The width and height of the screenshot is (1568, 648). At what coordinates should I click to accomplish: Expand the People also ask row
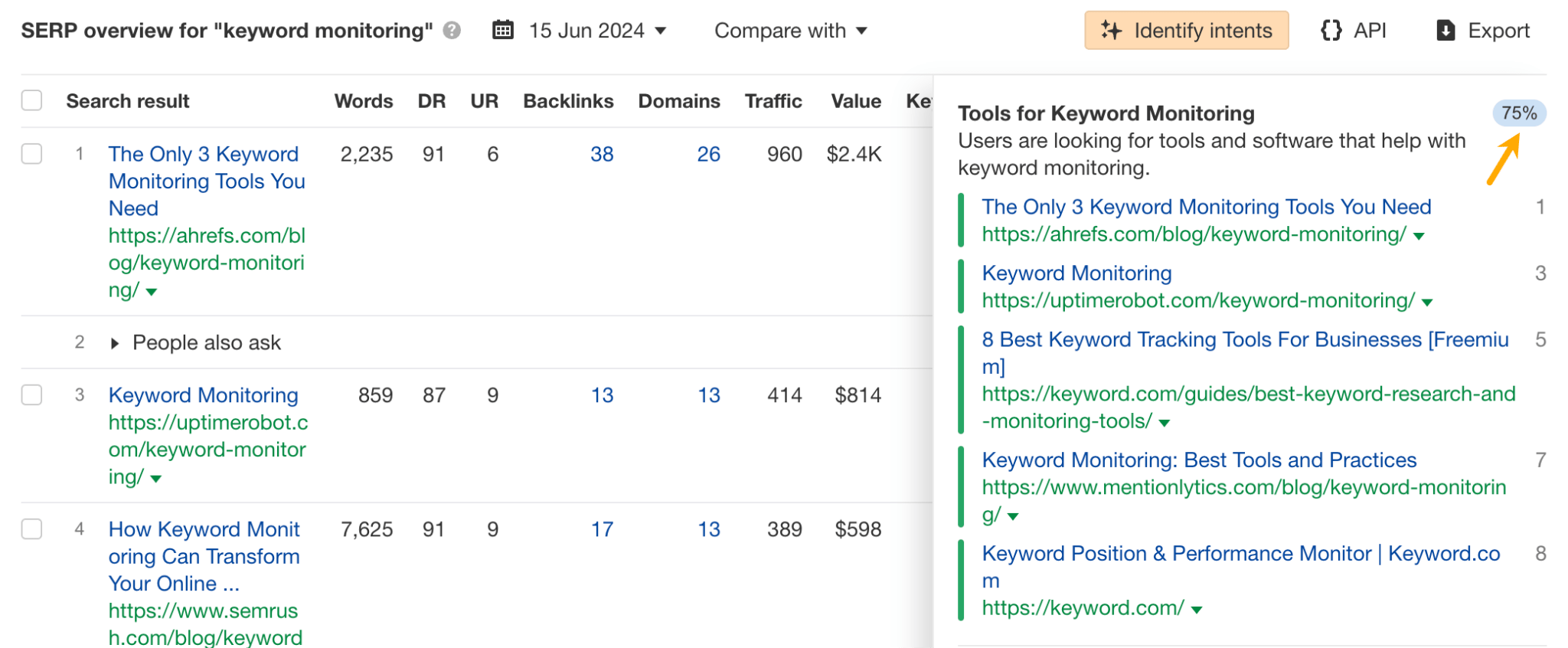click(x=115, y=343)
